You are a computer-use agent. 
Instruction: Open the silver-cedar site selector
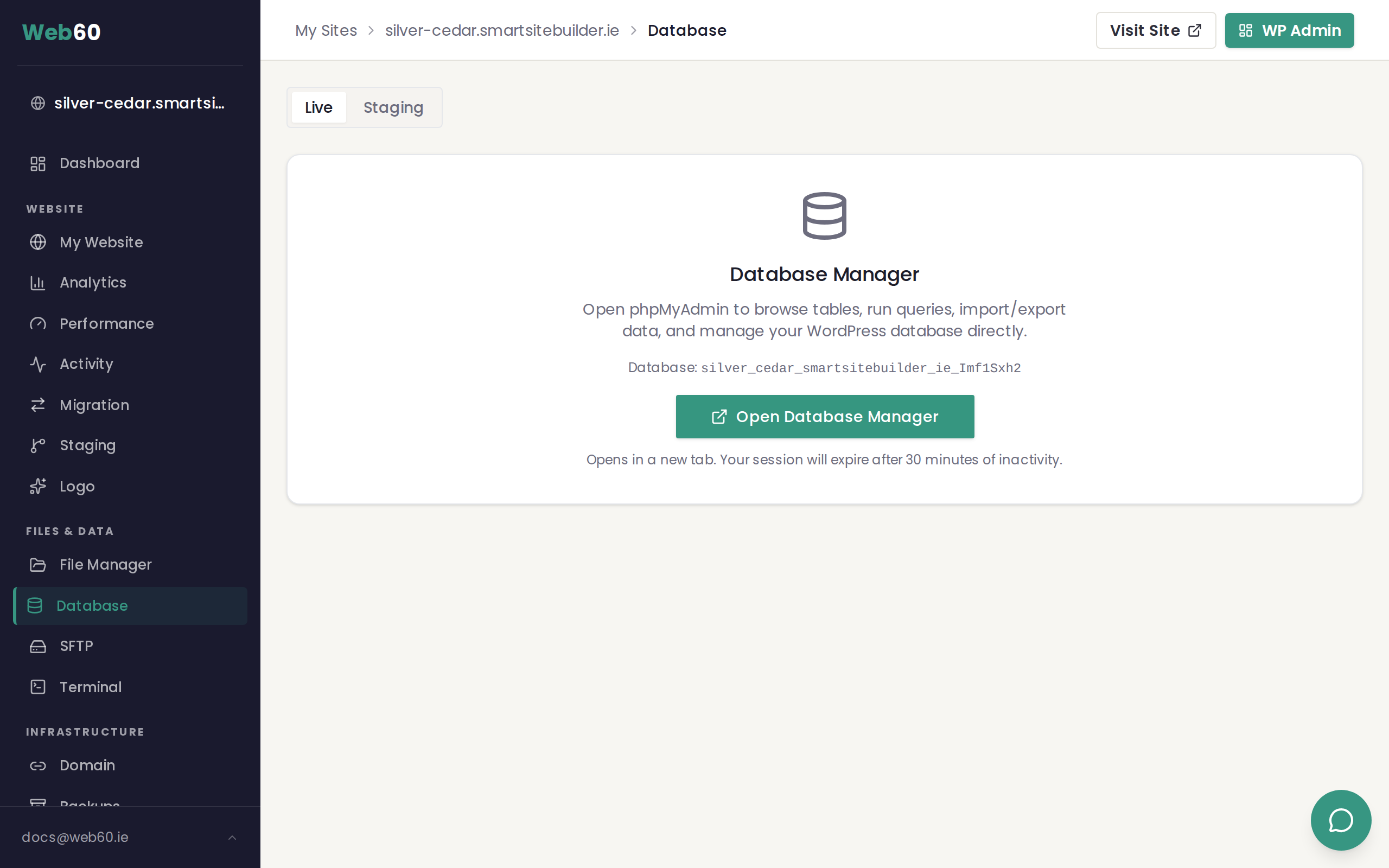pos(130,103)
